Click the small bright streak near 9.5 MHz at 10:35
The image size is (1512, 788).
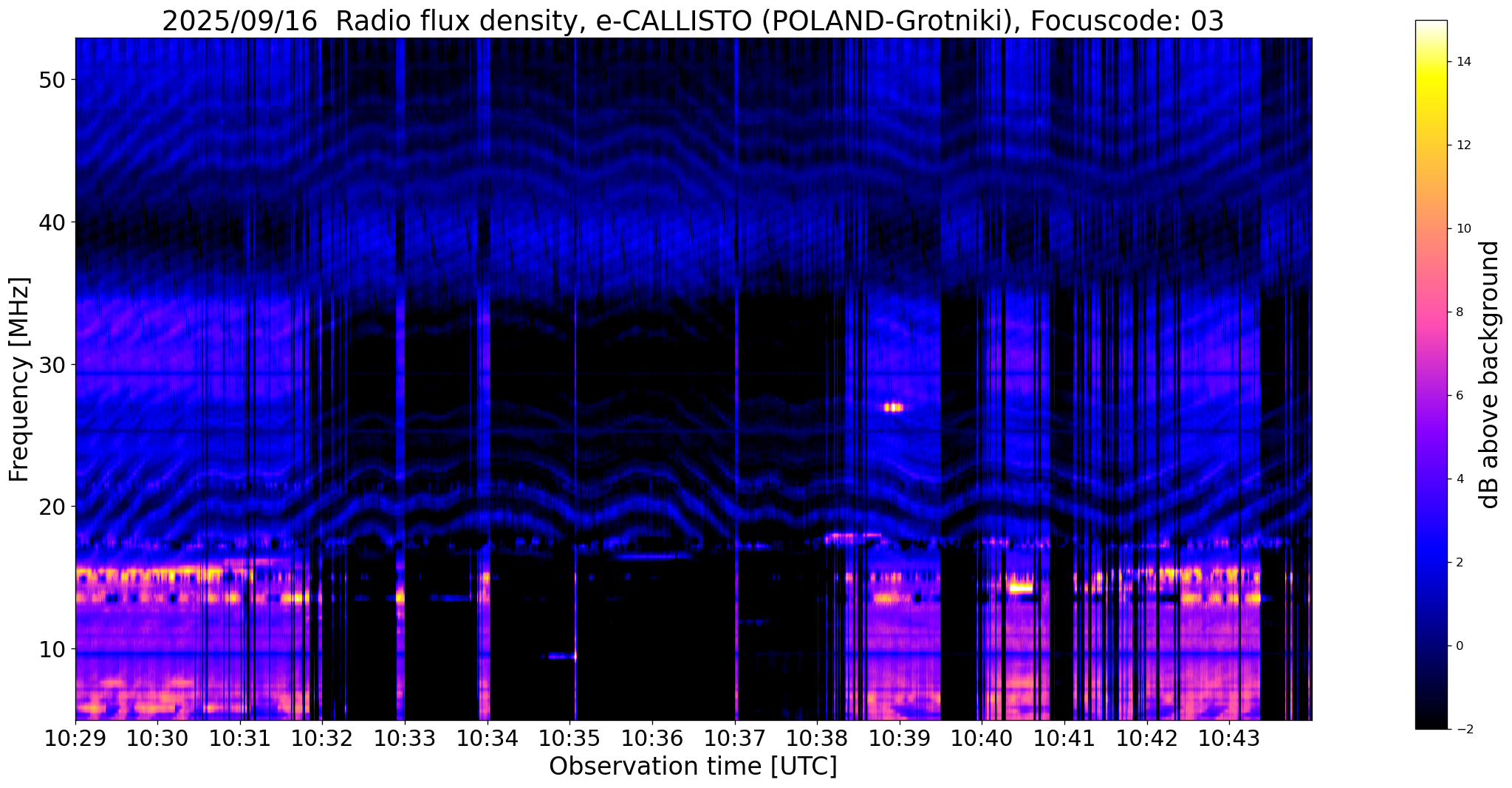coord(561,656)
